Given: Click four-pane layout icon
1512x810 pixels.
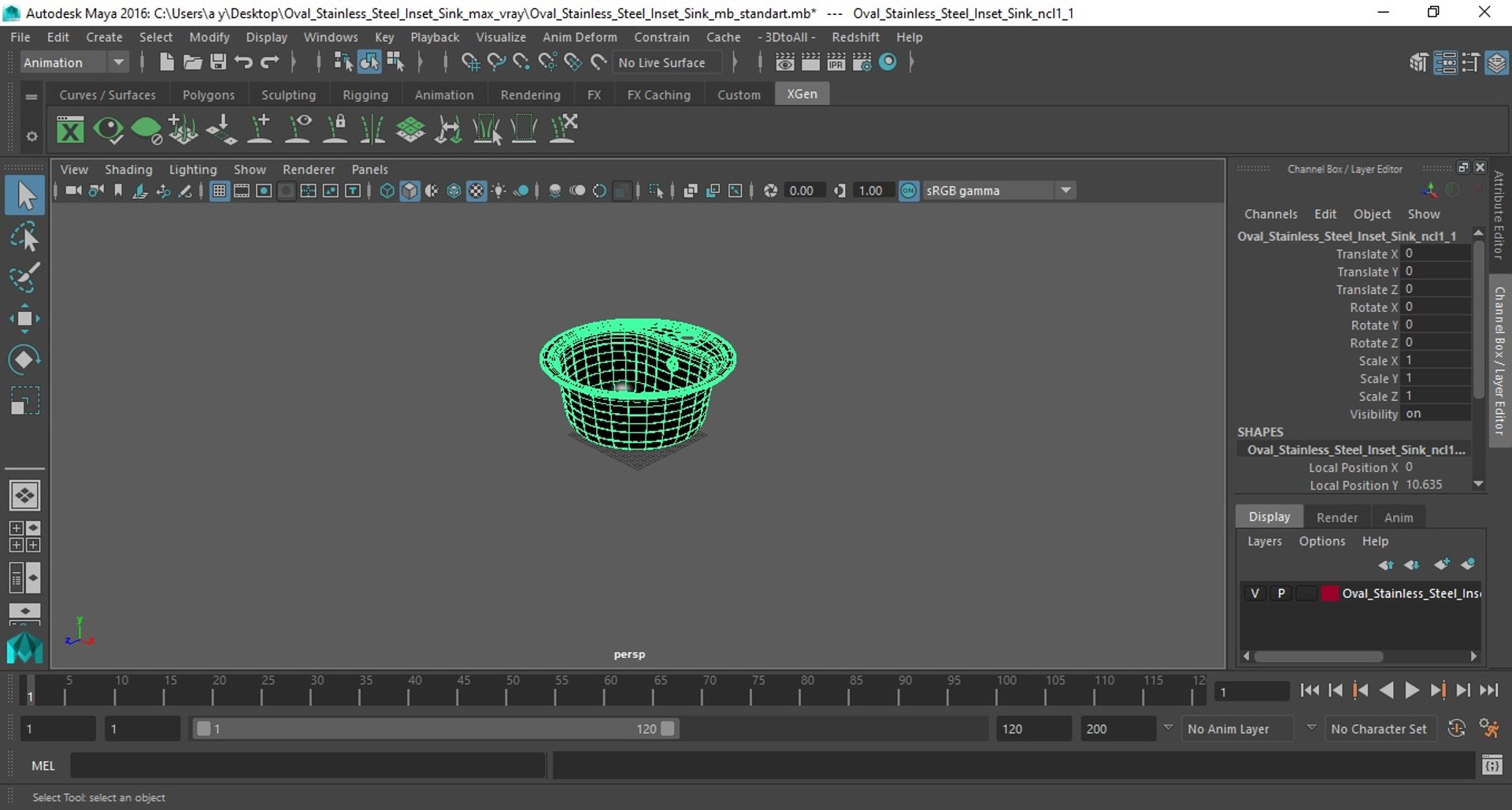Looking at the screenshot, I should [x=24, y=537].
